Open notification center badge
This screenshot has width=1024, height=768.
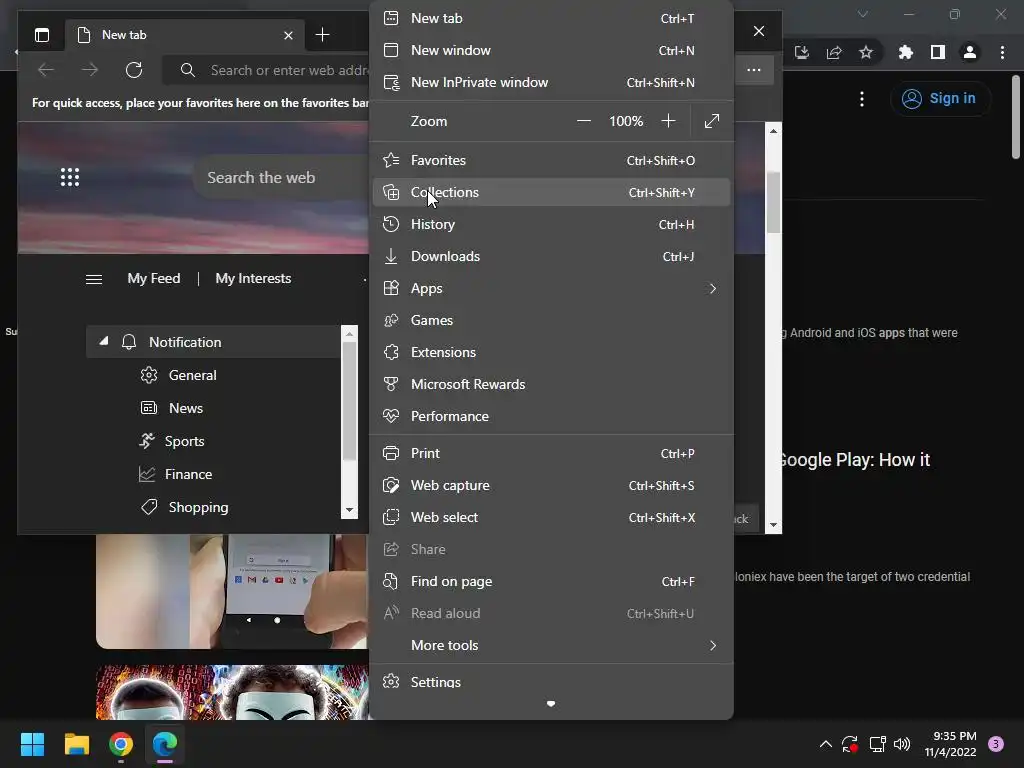pos(995,744)
